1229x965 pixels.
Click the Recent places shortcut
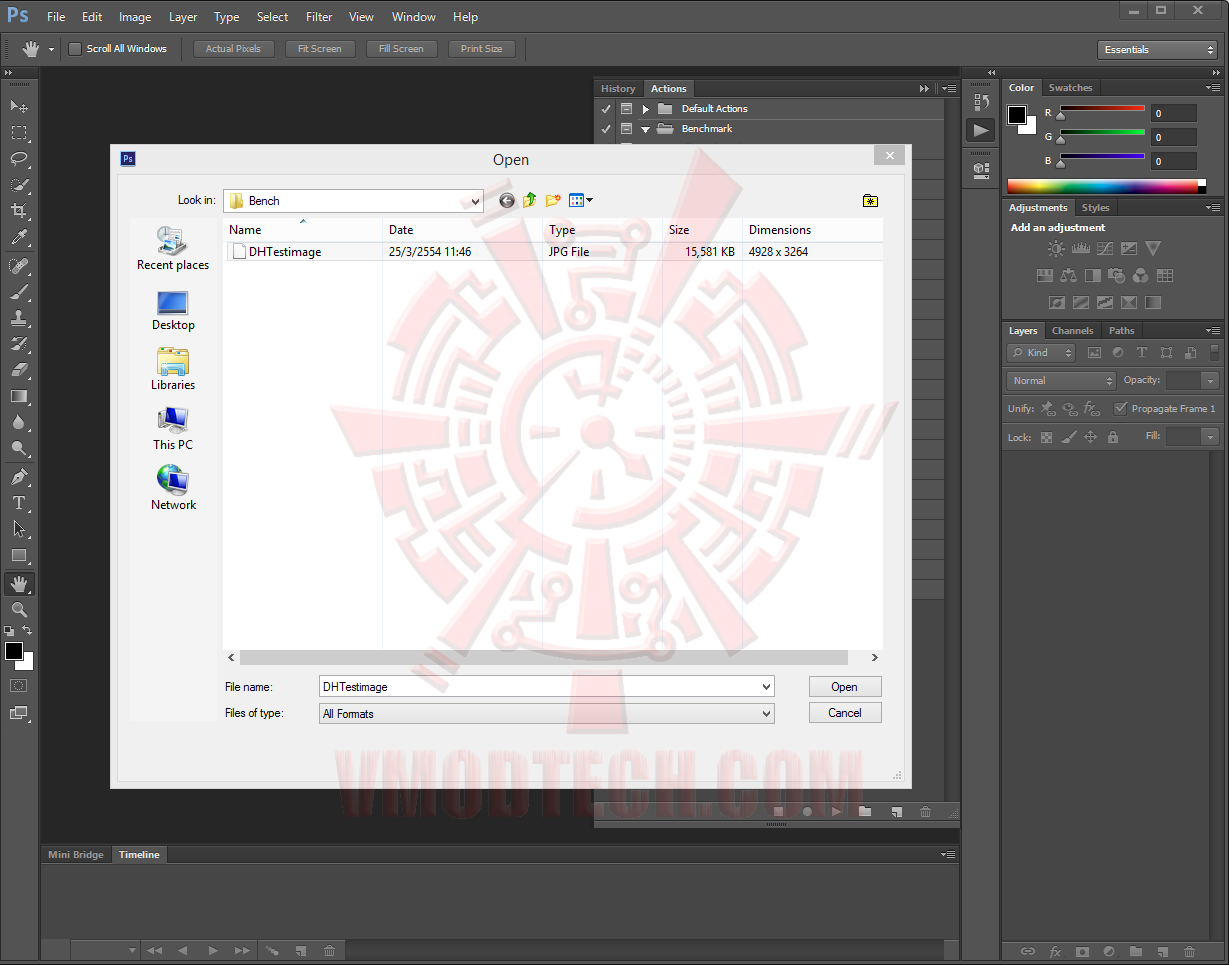[173, 248]
